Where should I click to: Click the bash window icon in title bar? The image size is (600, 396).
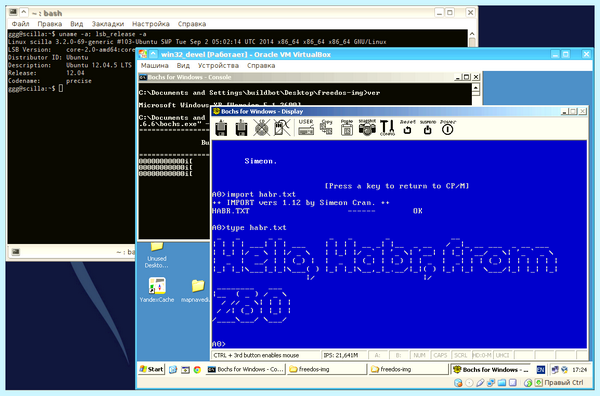pos(13,13)
